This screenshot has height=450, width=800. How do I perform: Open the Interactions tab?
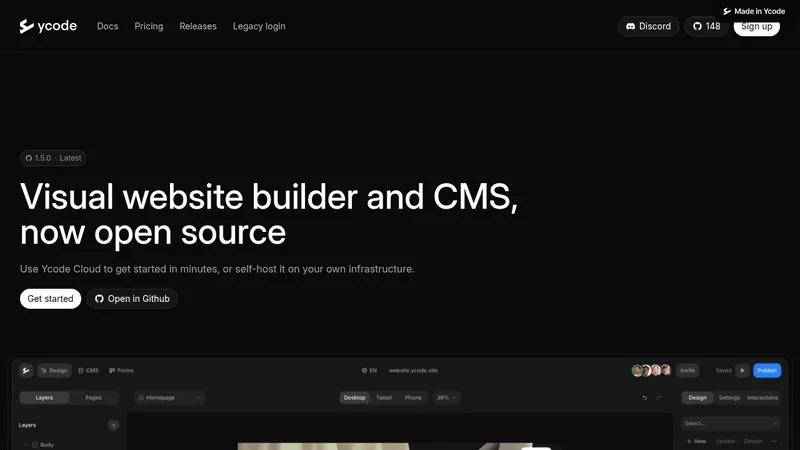[x=763, y=397]
